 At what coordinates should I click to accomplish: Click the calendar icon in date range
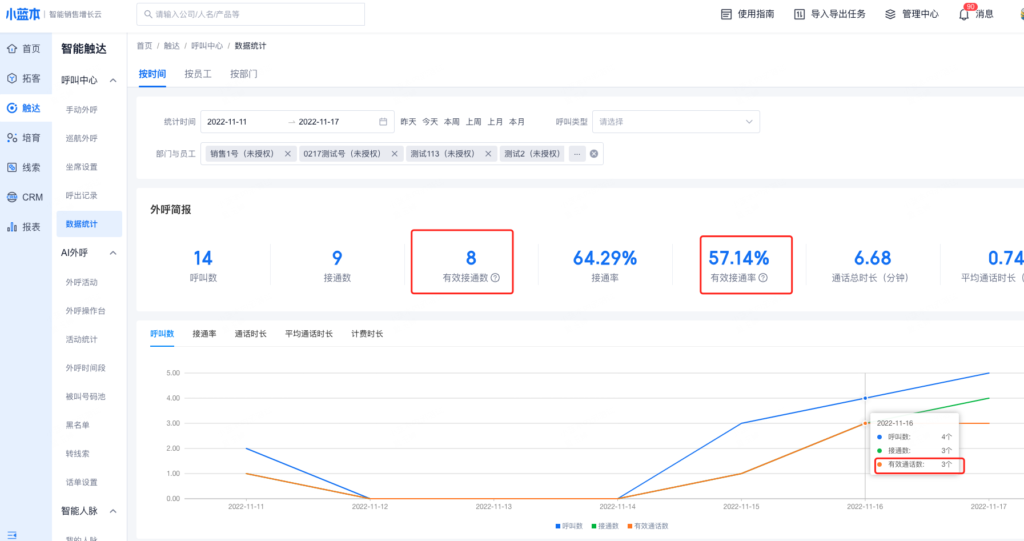click(x=383, y=122)
